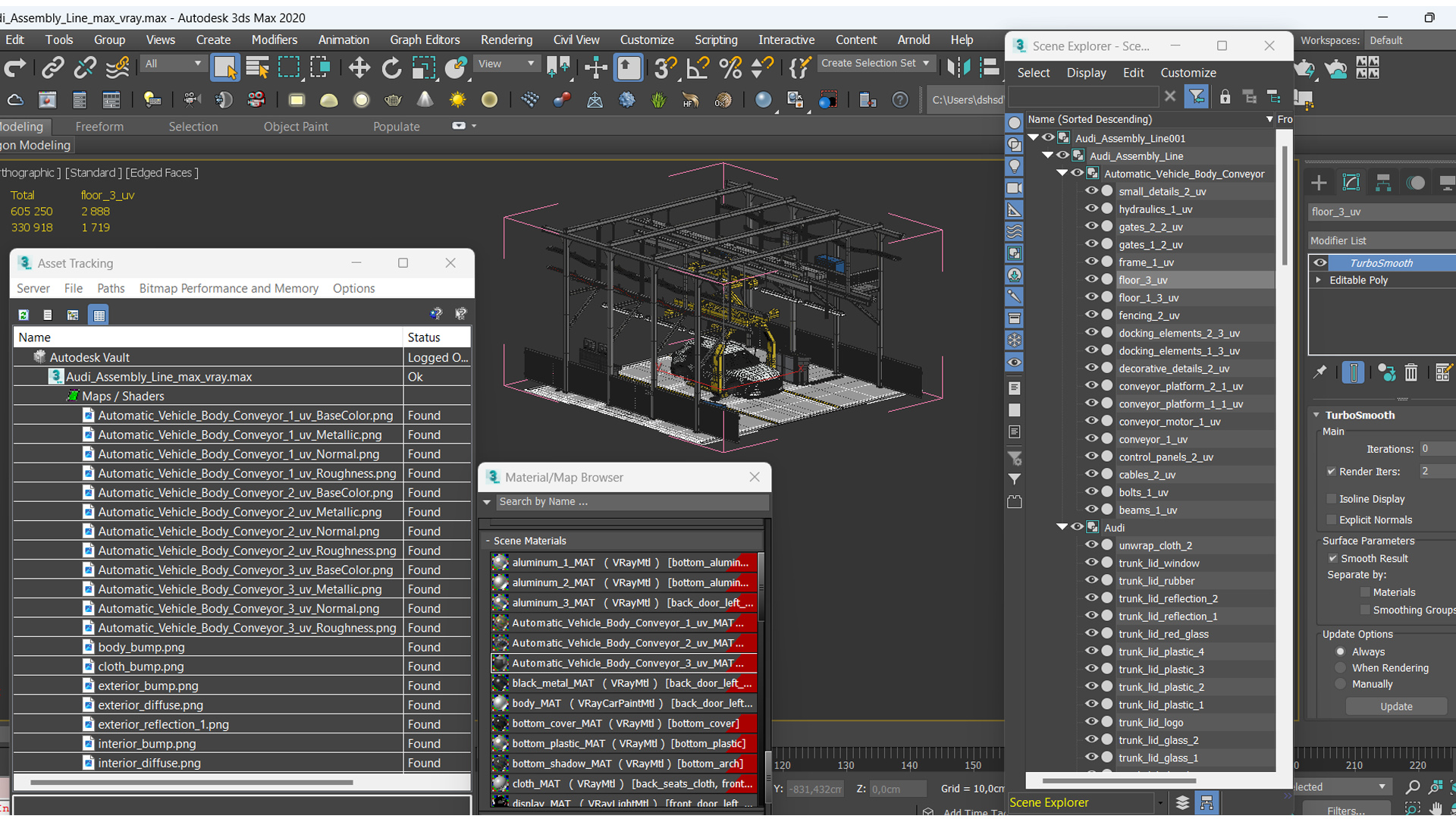1456x819 pixels.
Task: Select body_MAT VRayCarPaintMtl material
Action: coord(624,703)
